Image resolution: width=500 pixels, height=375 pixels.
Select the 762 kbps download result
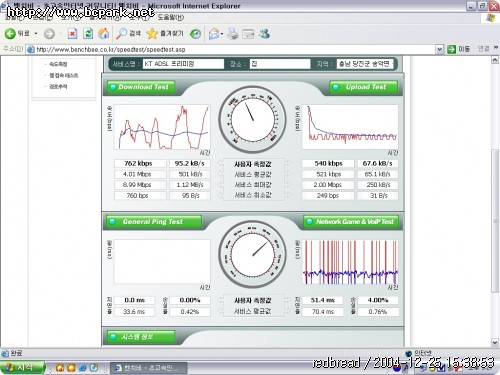(140, 163)
